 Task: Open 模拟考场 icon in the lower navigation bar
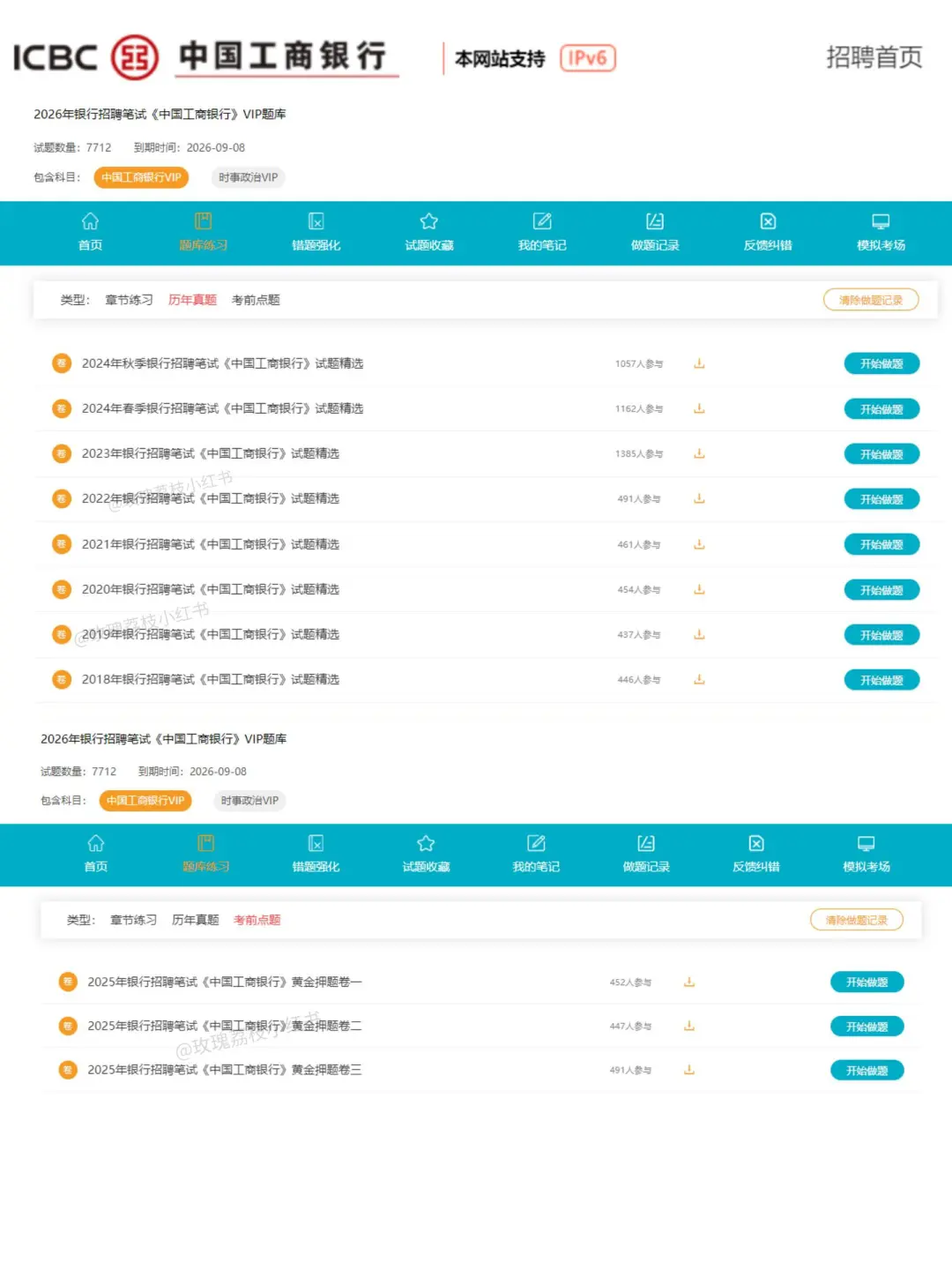coord(866,843)
